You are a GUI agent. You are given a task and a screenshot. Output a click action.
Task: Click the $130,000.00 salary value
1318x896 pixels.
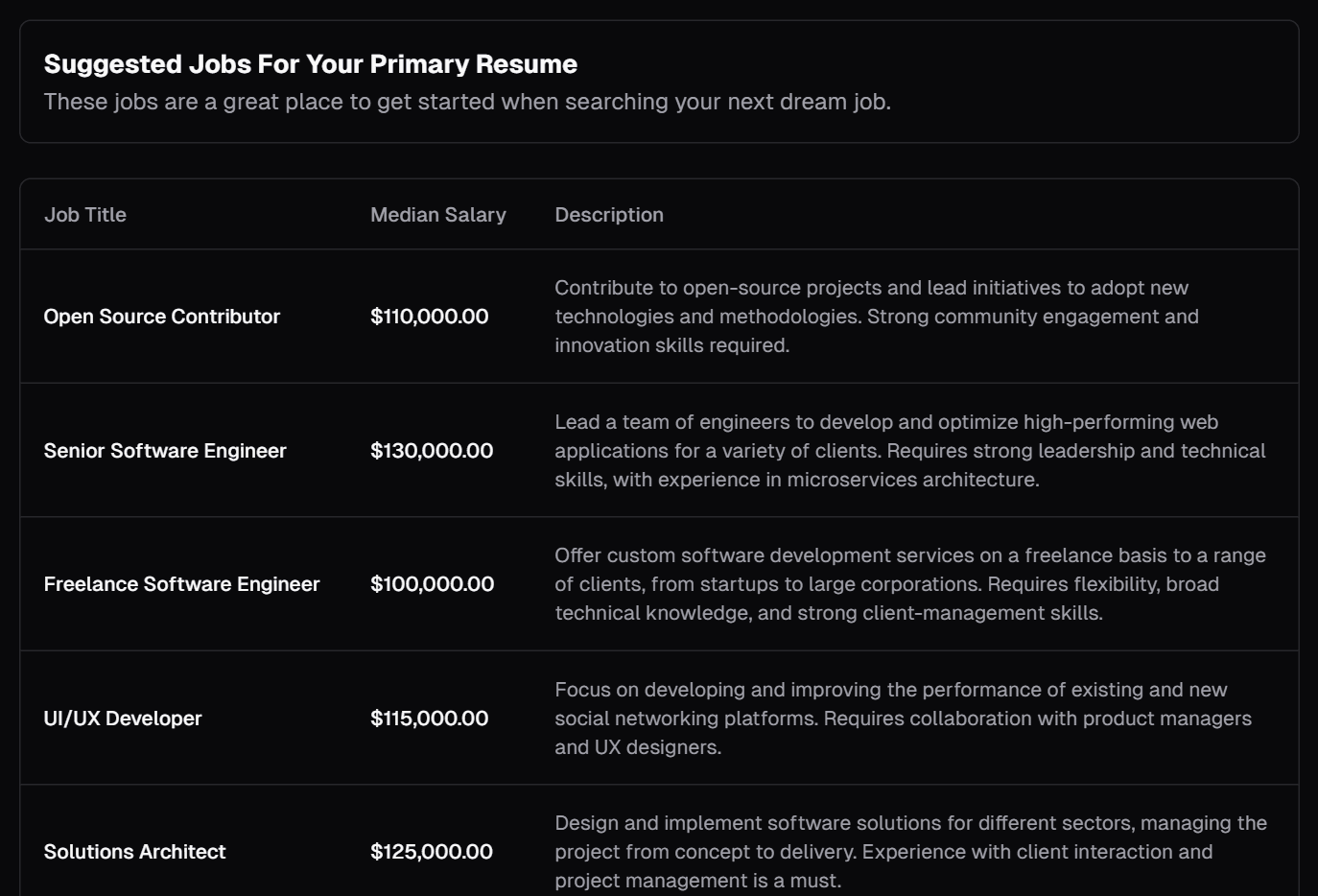(432, 451)
